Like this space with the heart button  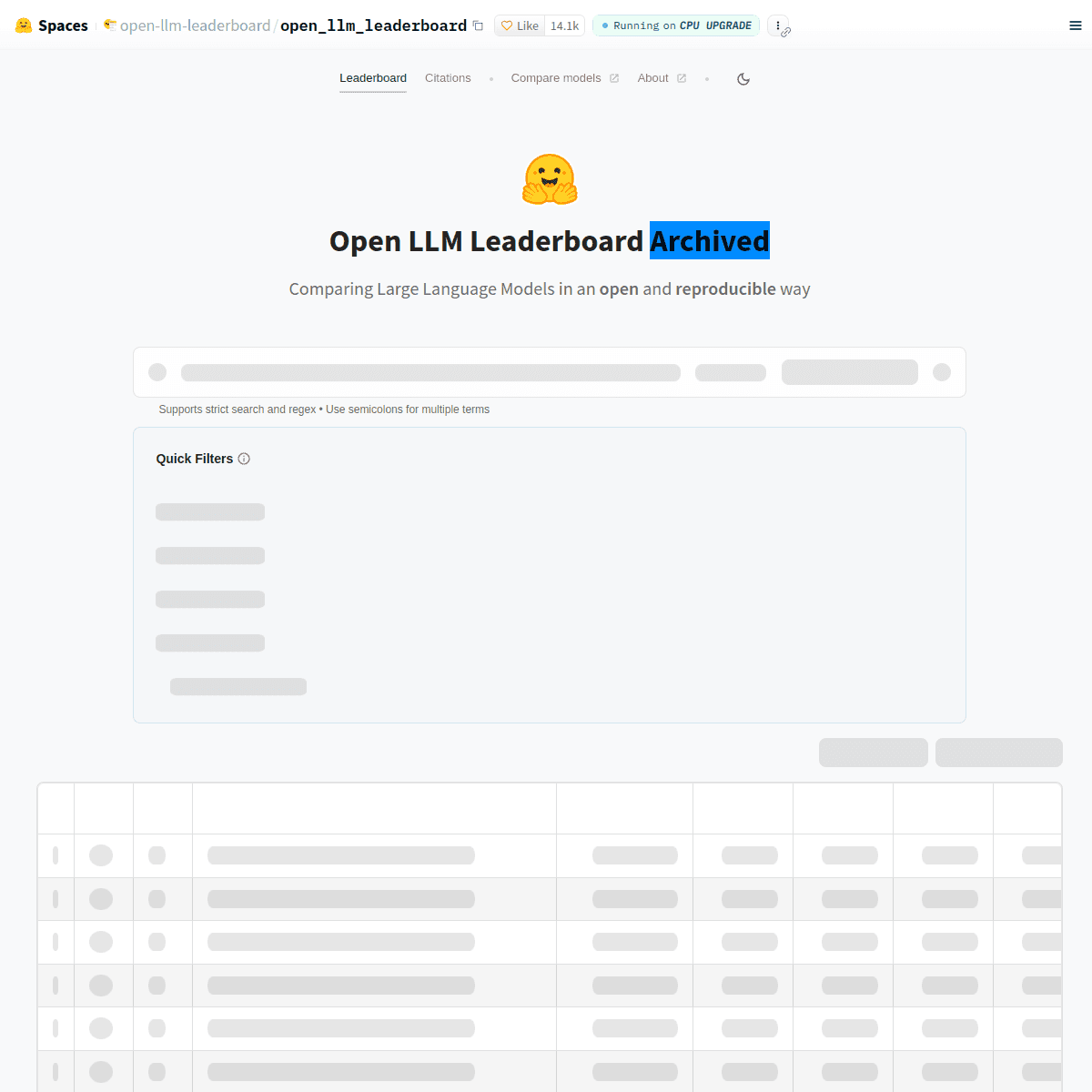tap(520, 25)
